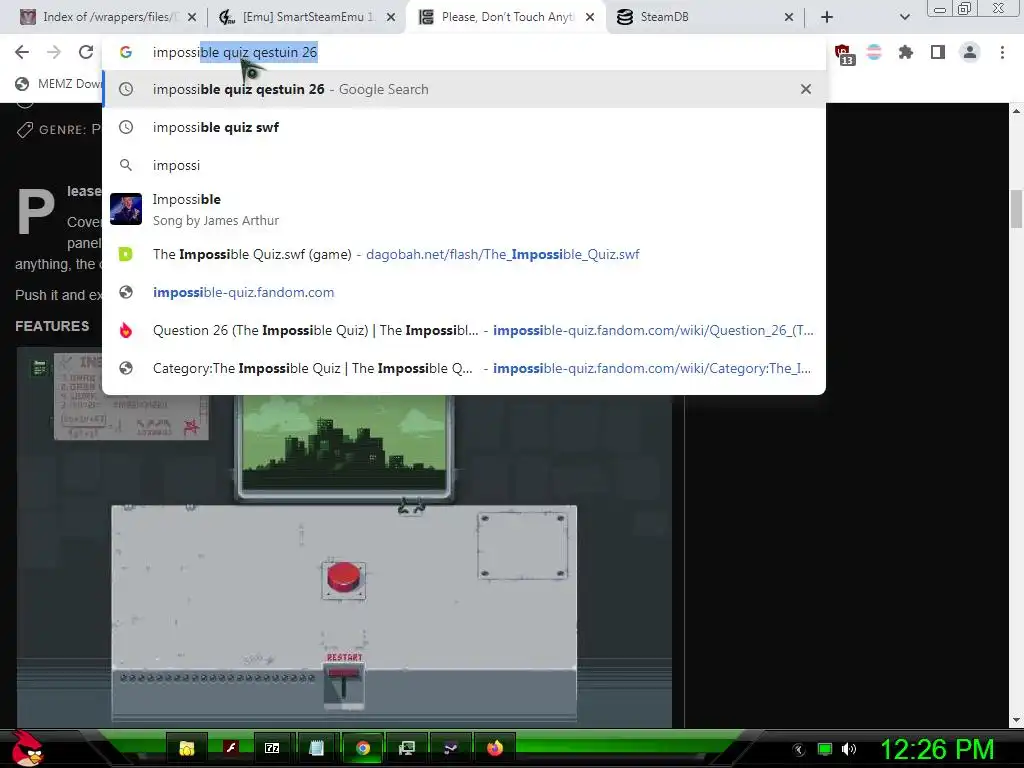Go back with the browser back arrow
The image size is (1024, 768).
(x=22, y=52)
